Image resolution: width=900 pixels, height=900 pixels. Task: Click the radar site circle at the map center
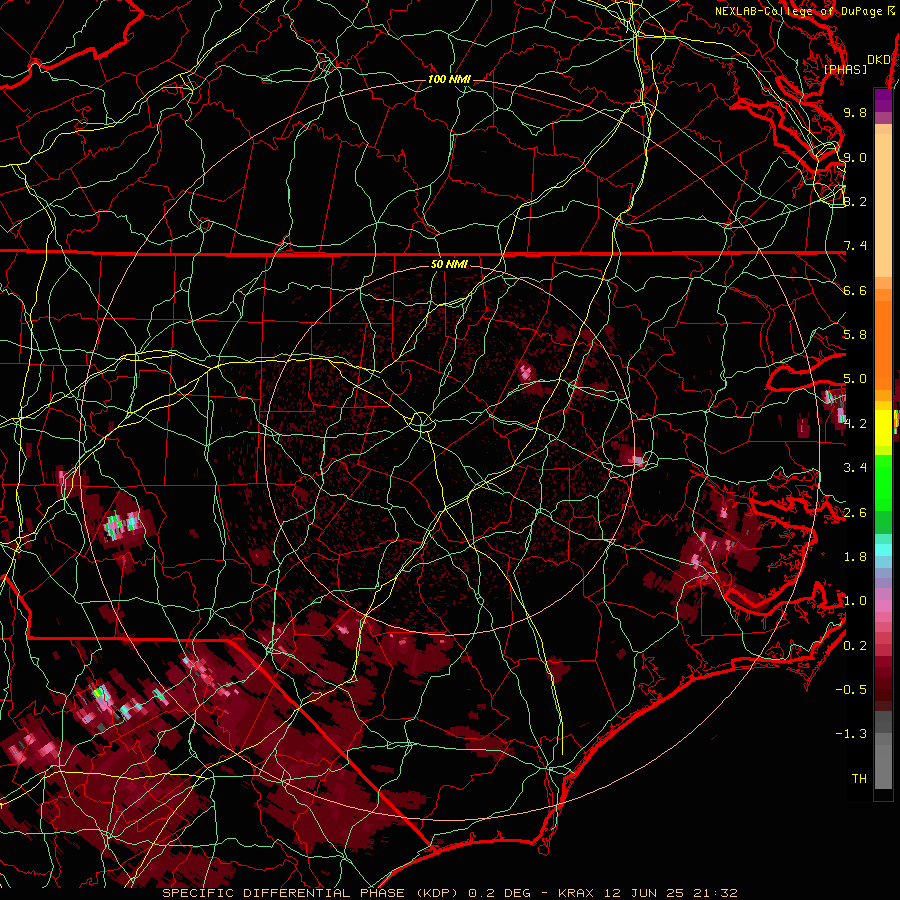[x=421, y=422]
